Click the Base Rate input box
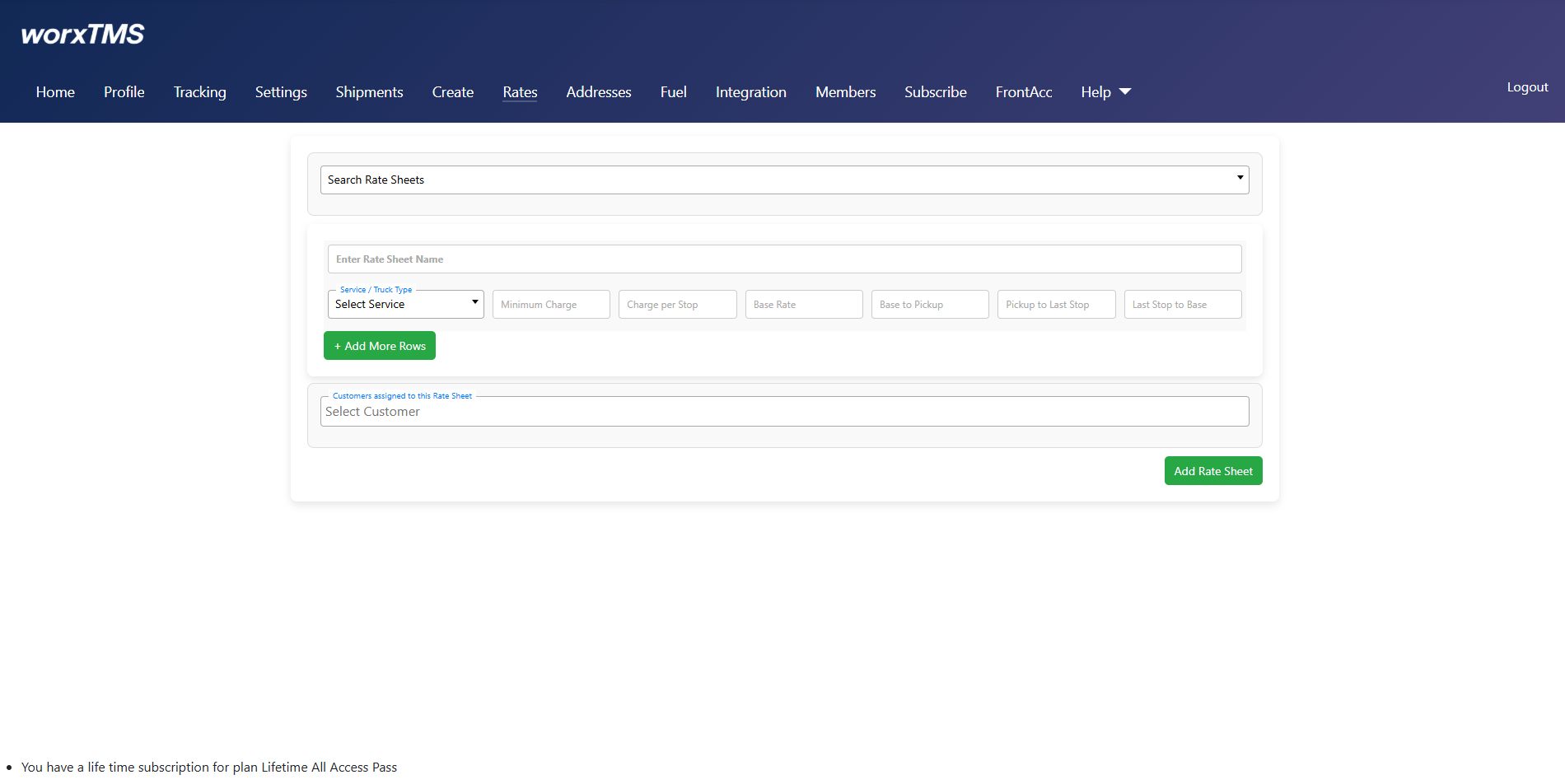This screenshot has width=1565, height=784. [x=803, y=304]
